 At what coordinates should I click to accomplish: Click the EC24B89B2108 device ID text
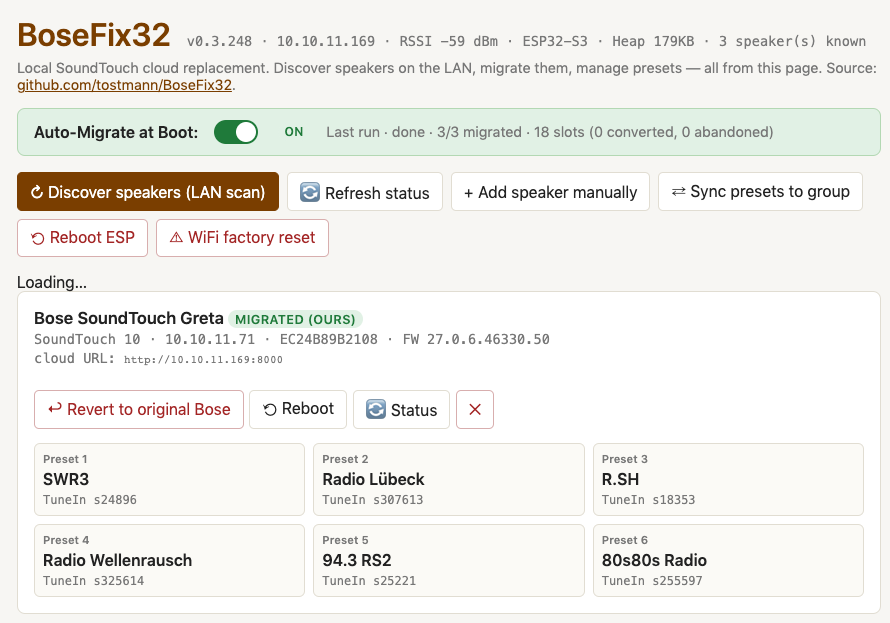tap(329, 339)
